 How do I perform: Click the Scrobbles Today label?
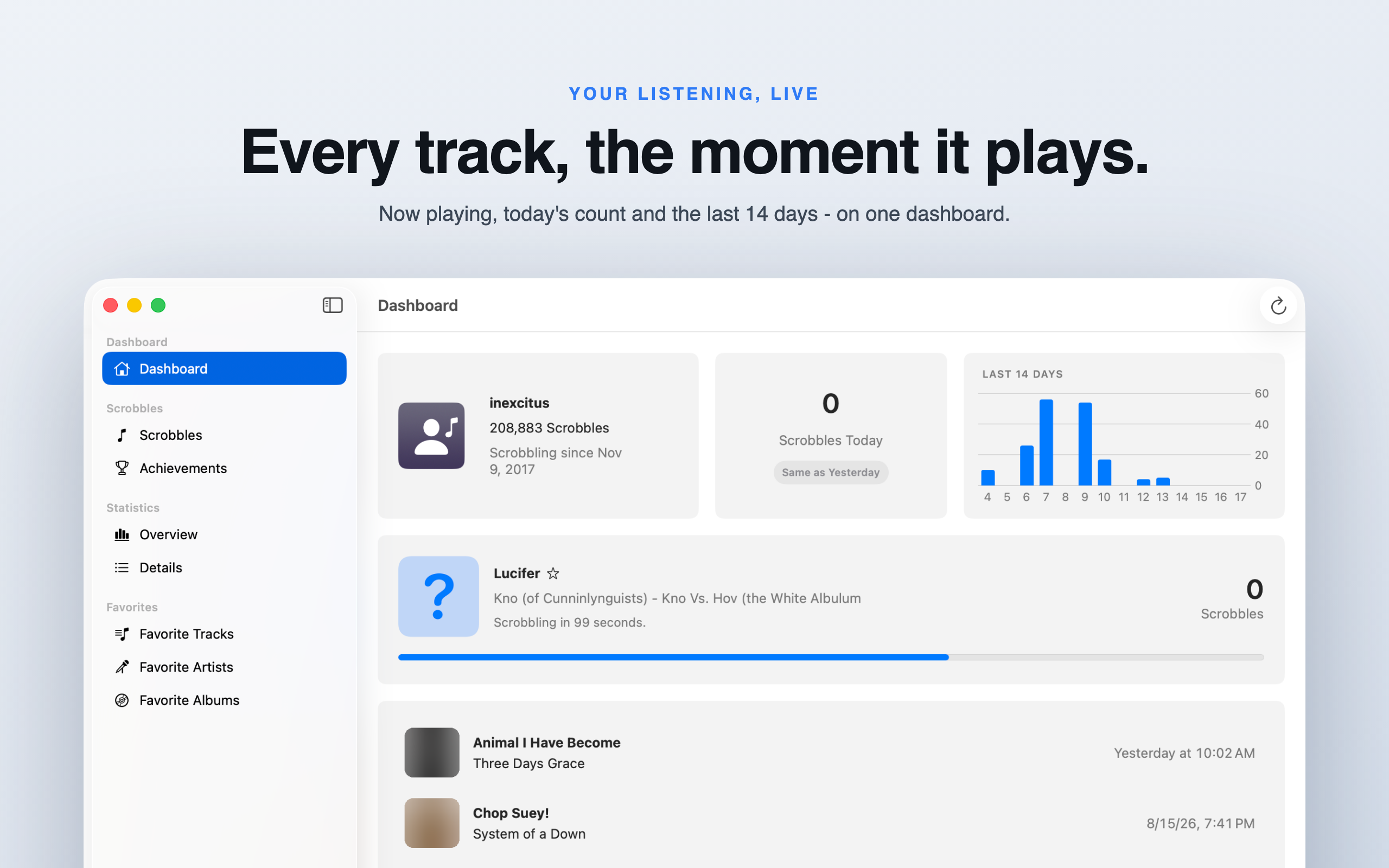click(831, 441)
